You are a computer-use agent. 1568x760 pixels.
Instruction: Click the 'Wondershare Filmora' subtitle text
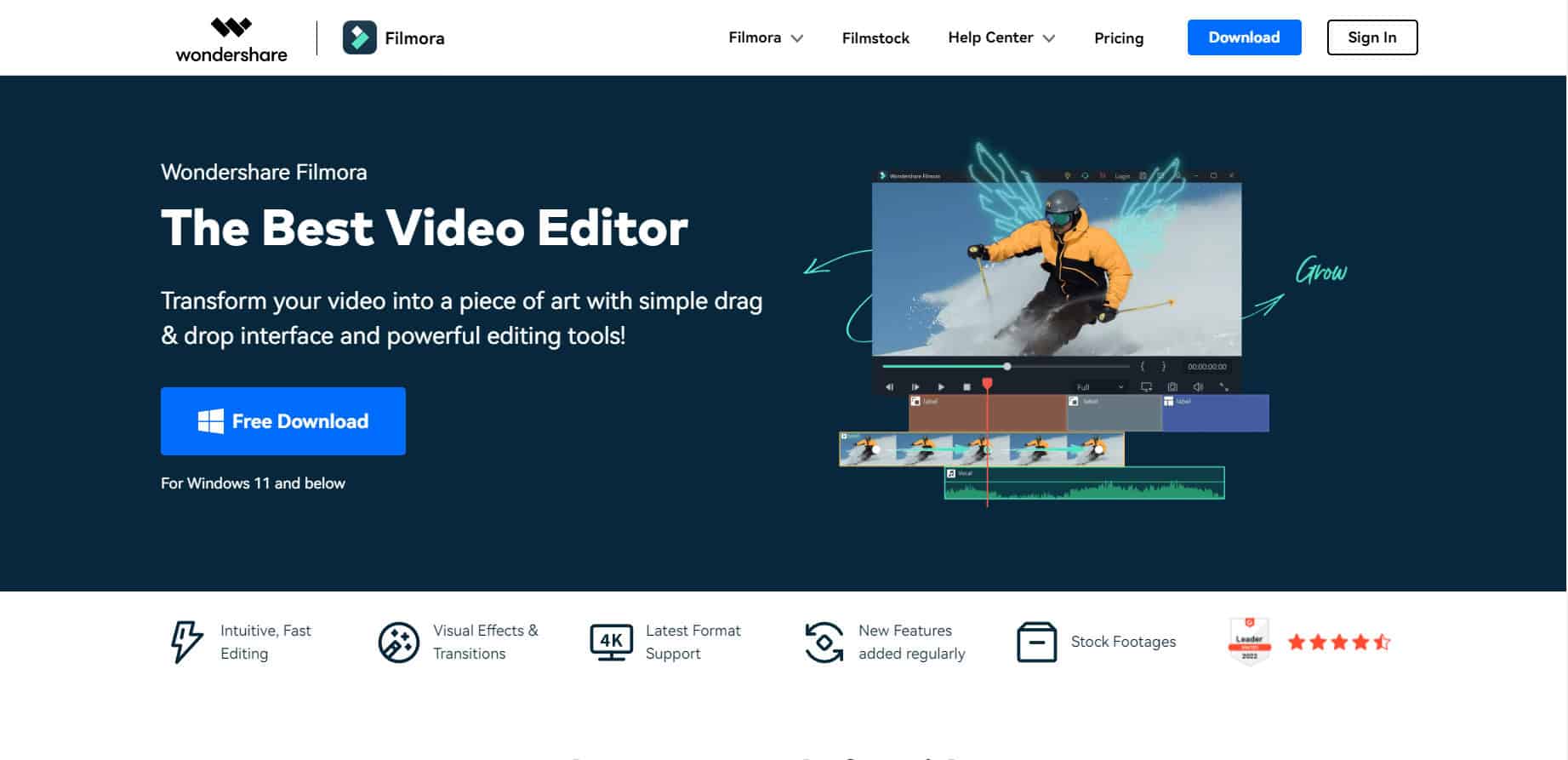pyautogui.click(x=264, y=172)
